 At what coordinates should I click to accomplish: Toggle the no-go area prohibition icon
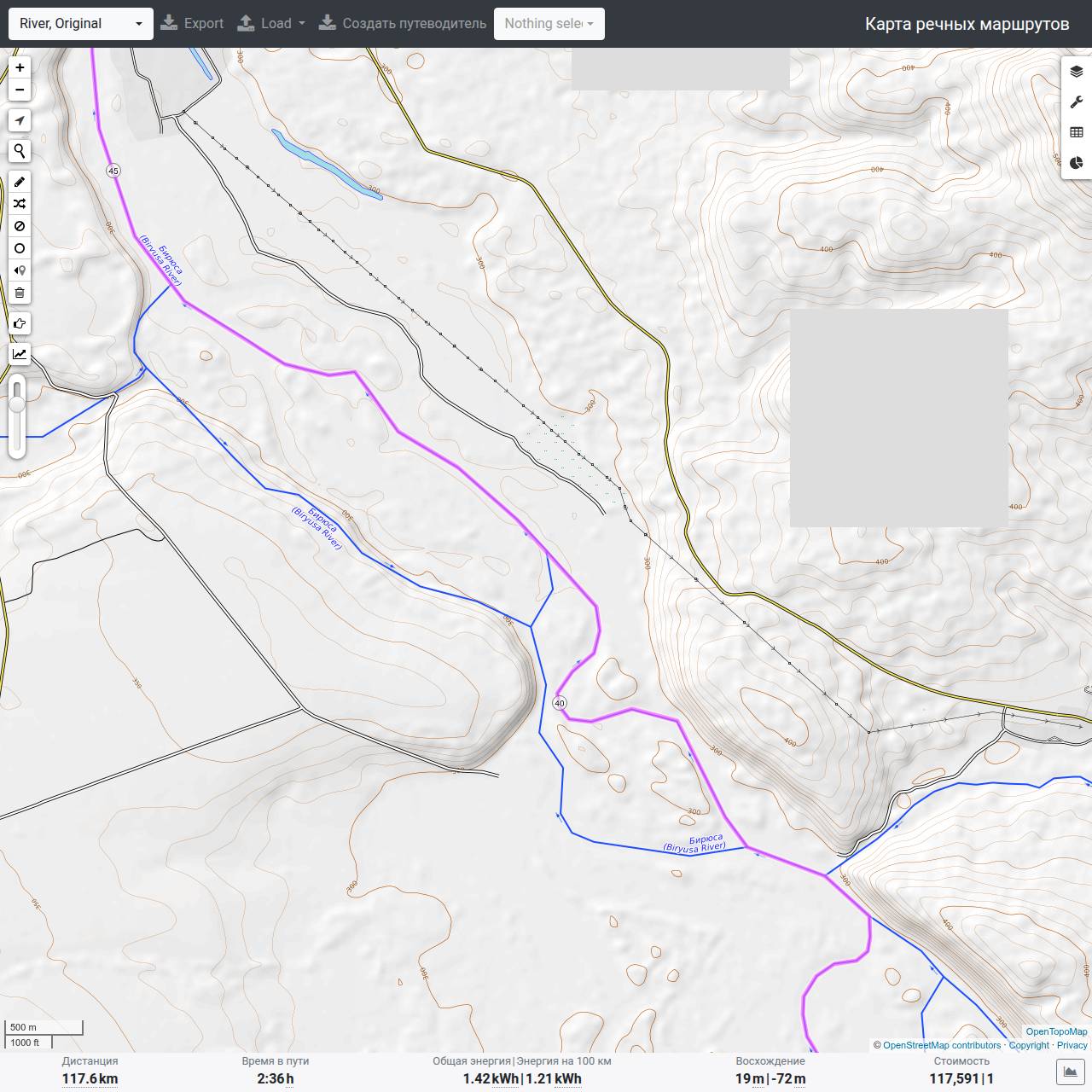[20, 226]
